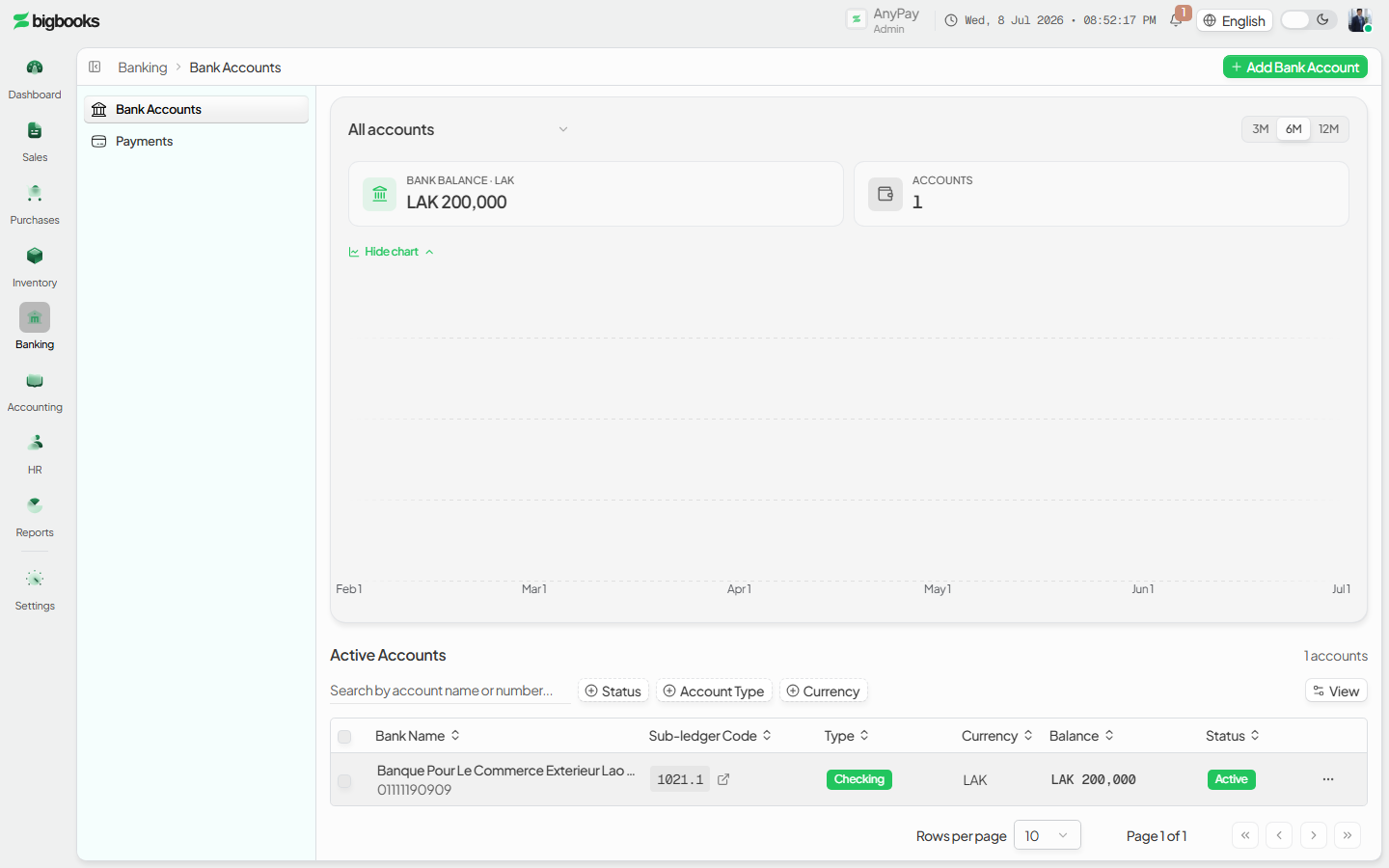Image resolution: width=1389 pixels, height=868 pixels.
Task: Collapse the side panel toggle icon
Action: [x=95, y=67]
